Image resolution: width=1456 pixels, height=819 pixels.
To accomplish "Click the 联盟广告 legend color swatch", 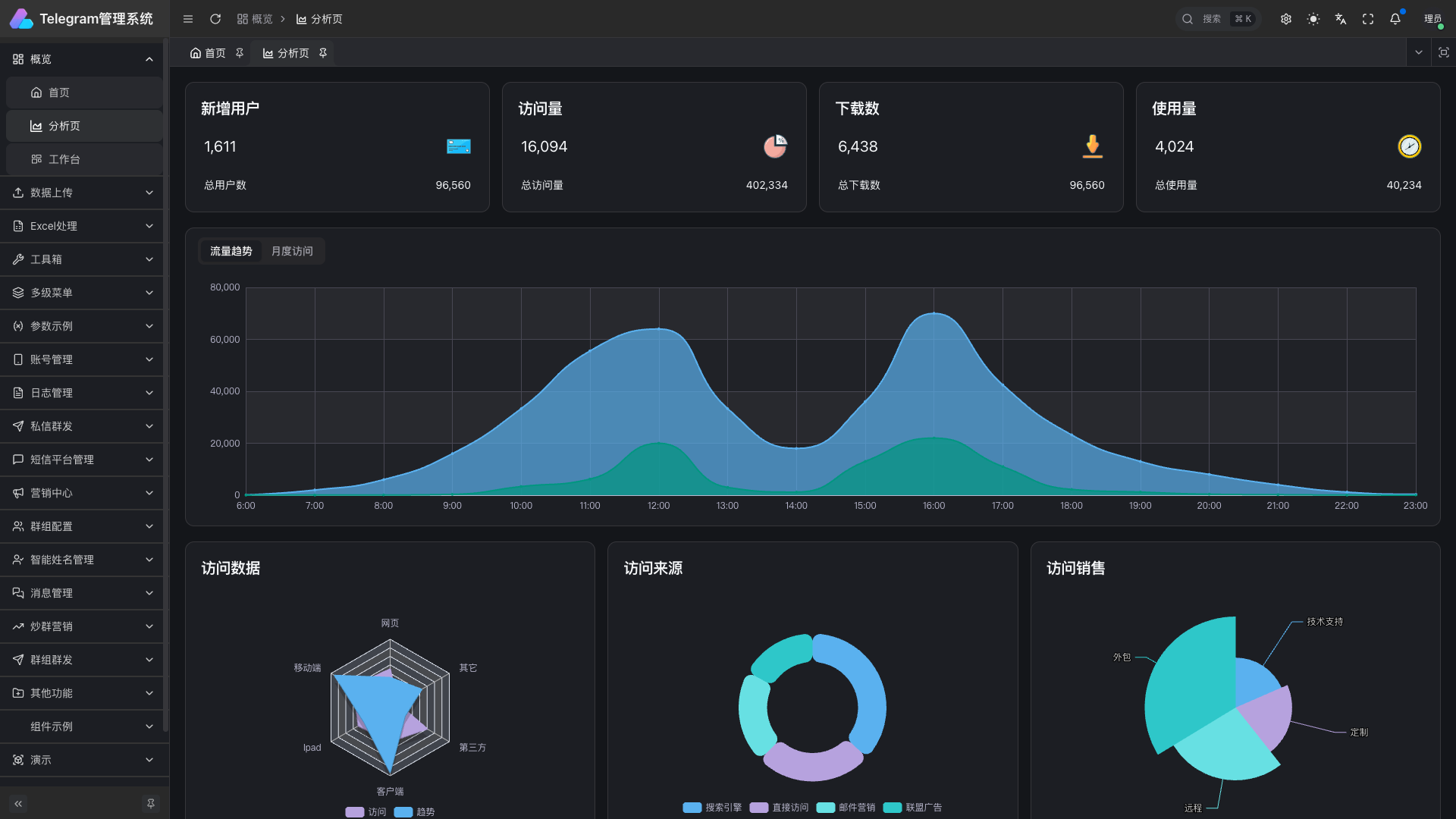I will (893, 808).
